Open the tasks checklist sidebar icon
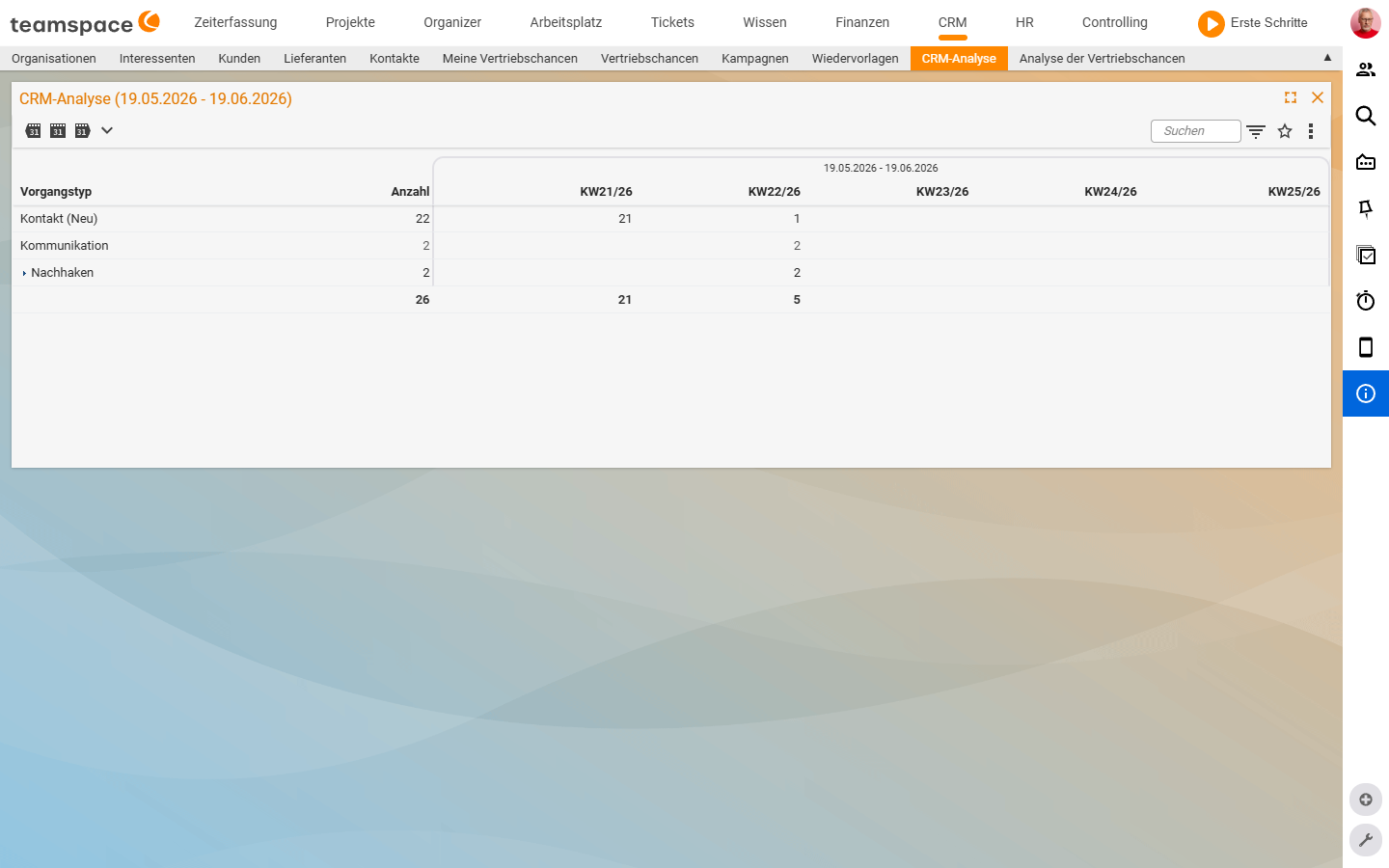Image resolution: width=1389 pixels, height=868 pixels. point(1366,255)
